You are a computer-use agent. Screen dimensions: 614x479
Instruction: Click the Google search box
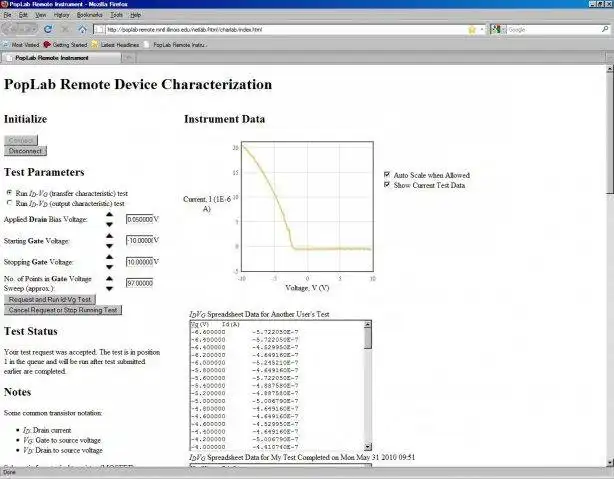(x=554, y=29)
